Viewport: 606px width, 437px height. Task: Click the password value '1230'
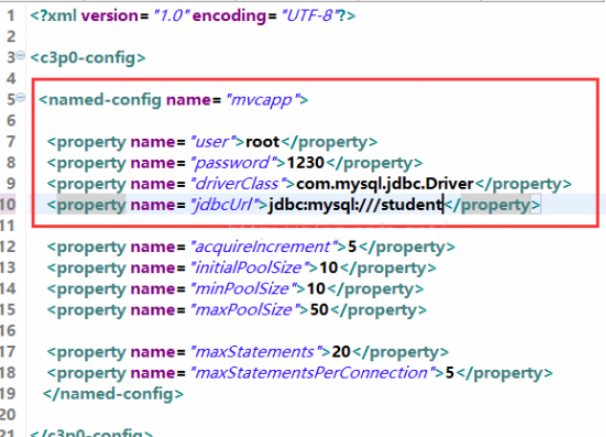[x=305, y=163]
